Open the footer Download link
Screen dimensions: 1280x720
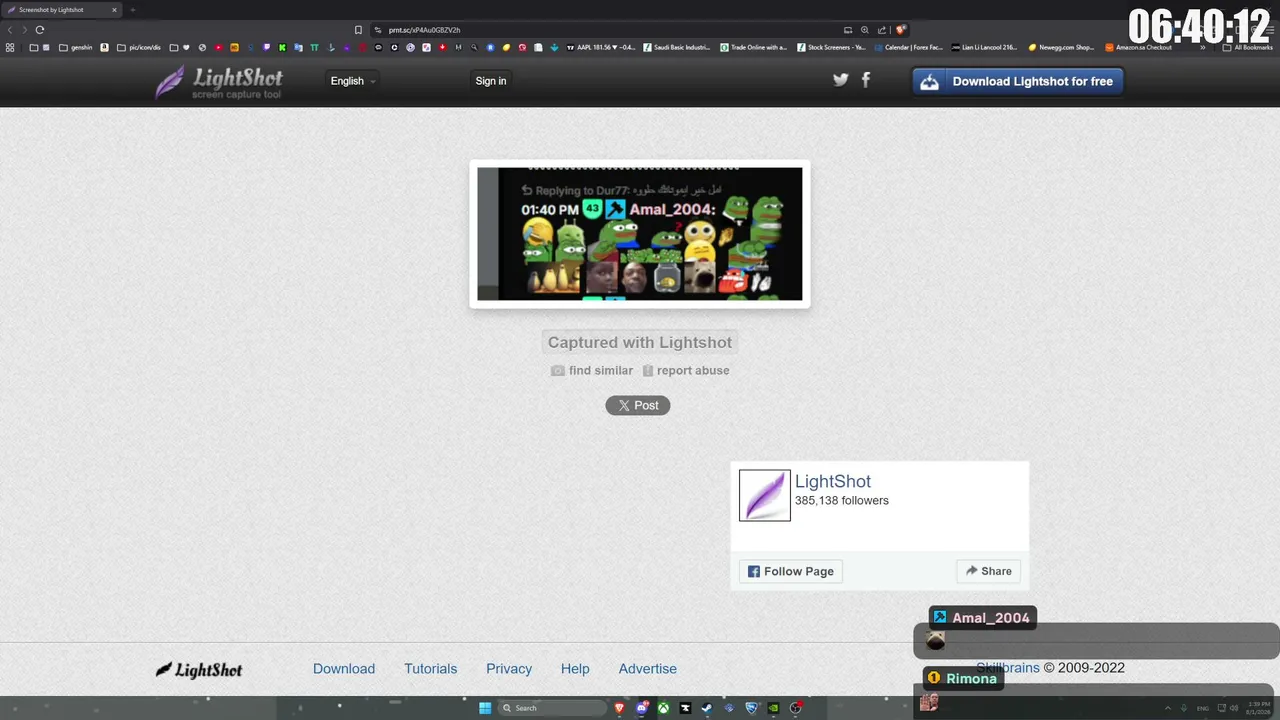tap(344, 669)
